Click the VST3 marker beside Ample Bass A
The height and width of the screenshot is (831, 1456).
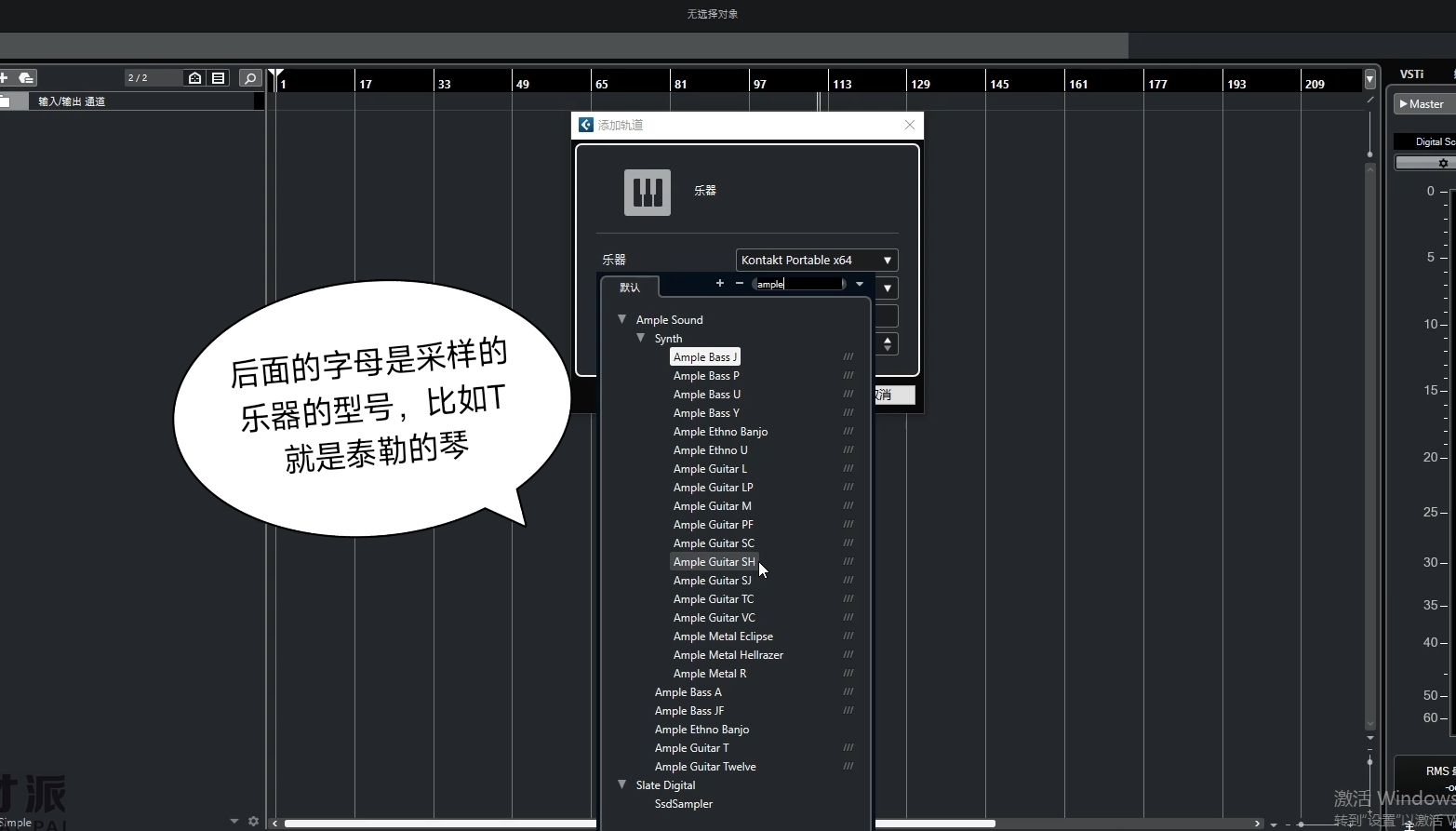pos(848,691)
